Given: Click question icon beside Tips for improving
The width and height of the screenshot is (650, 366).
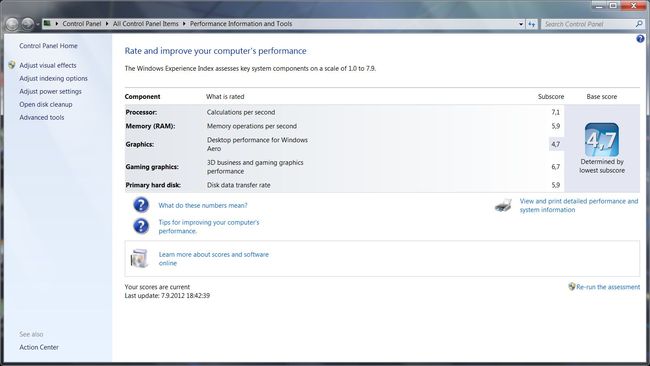Looking at the screenshot, I should click(x=141, y=226).
